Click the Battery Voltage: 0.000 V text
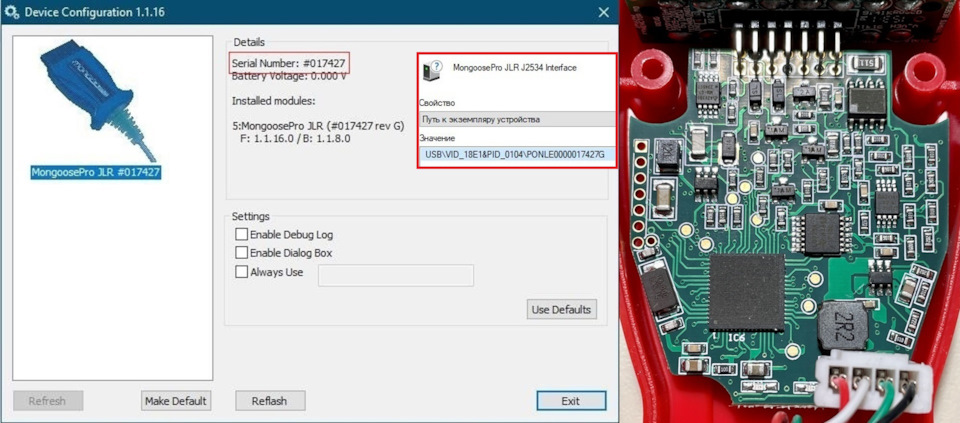The width and height of the screenshot is (960, 423). (x=290, y=77)
